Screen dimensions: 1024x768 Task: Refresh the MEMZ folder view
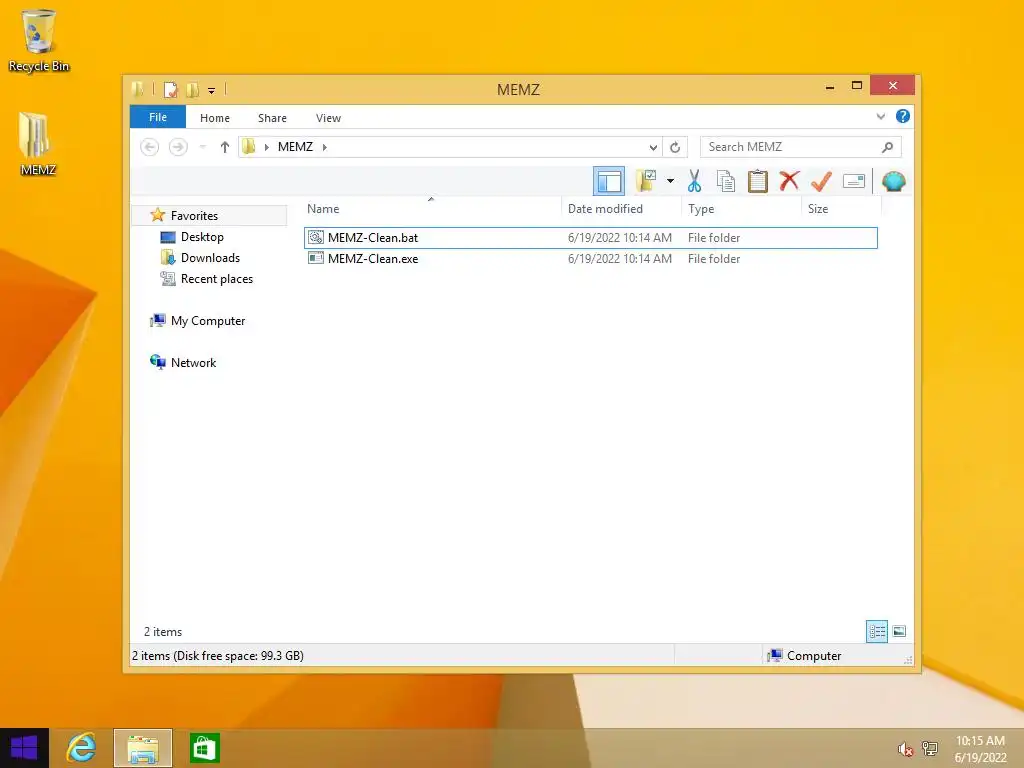[x=675, y=147]
